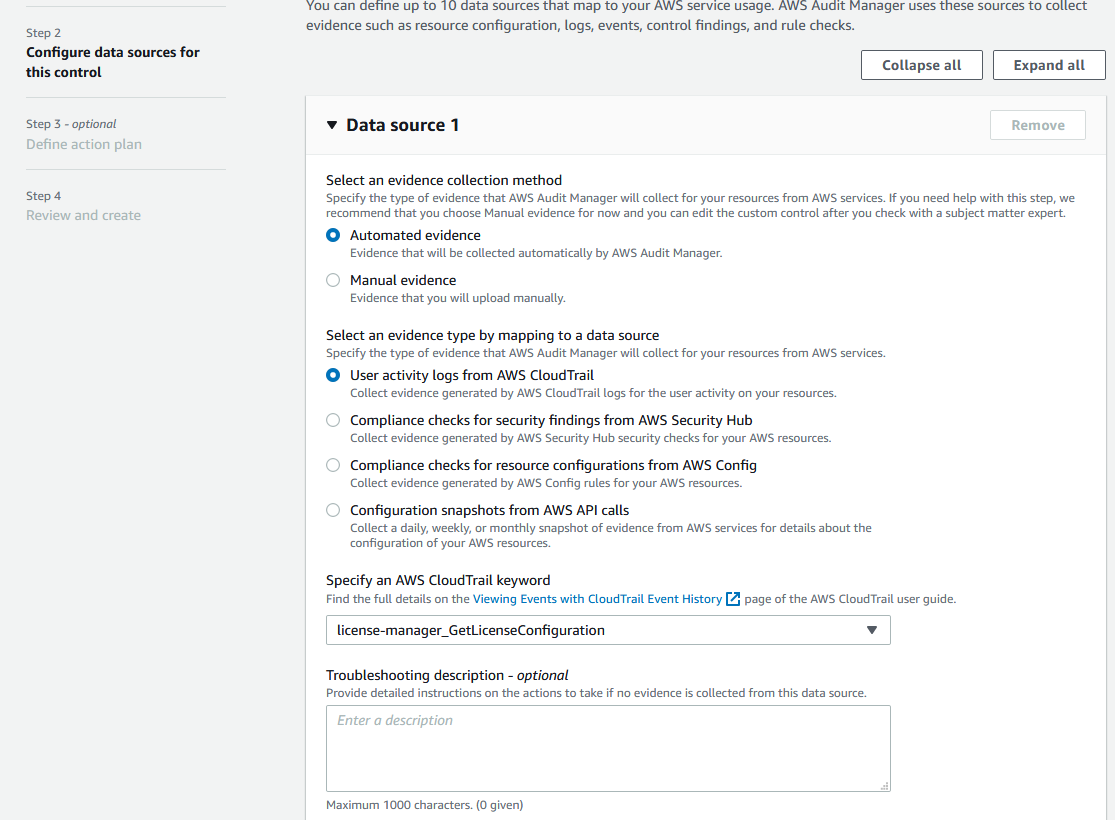The width and height of the screenshot is (1115, 820).
Task: Choose User activity logs from AWS CloudTrail
Action: click(x=333, y=376)
